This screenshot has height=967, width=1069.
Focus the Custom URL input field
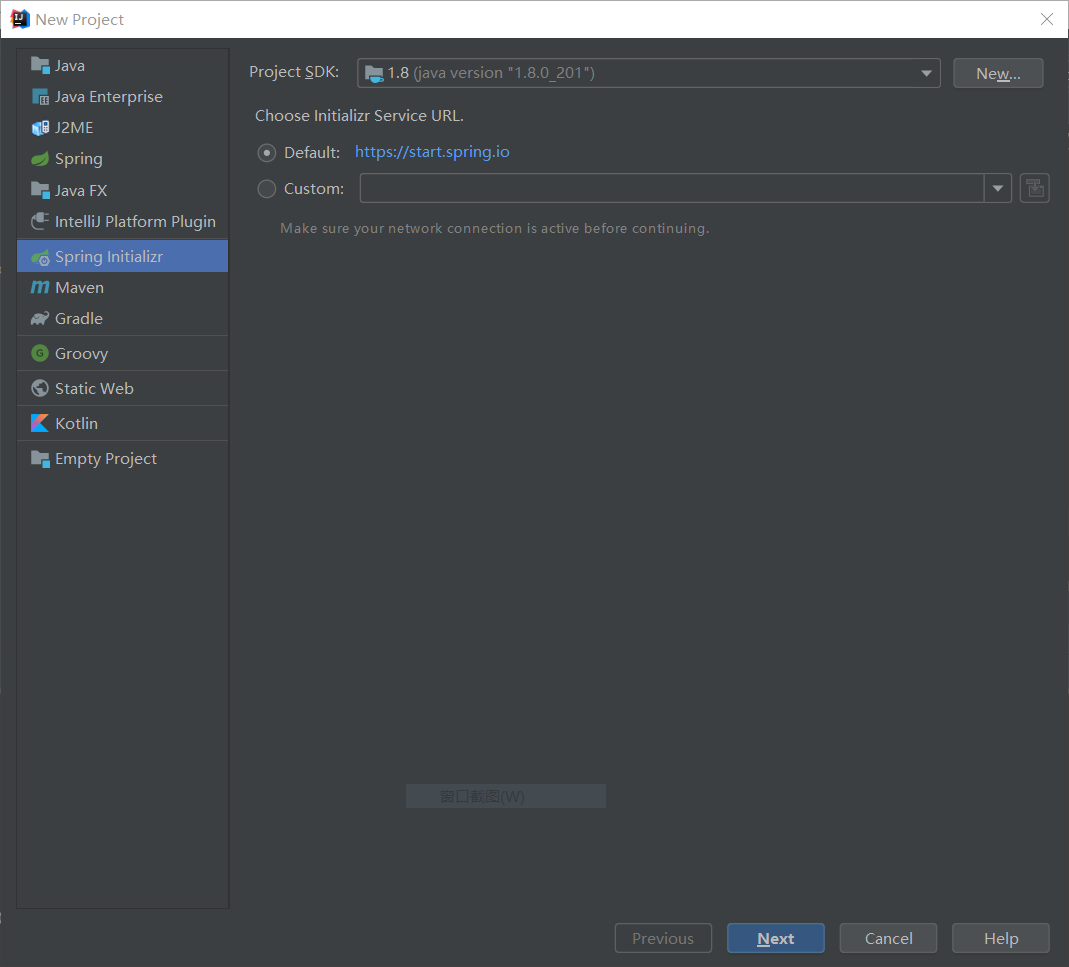tap(672, 188)
